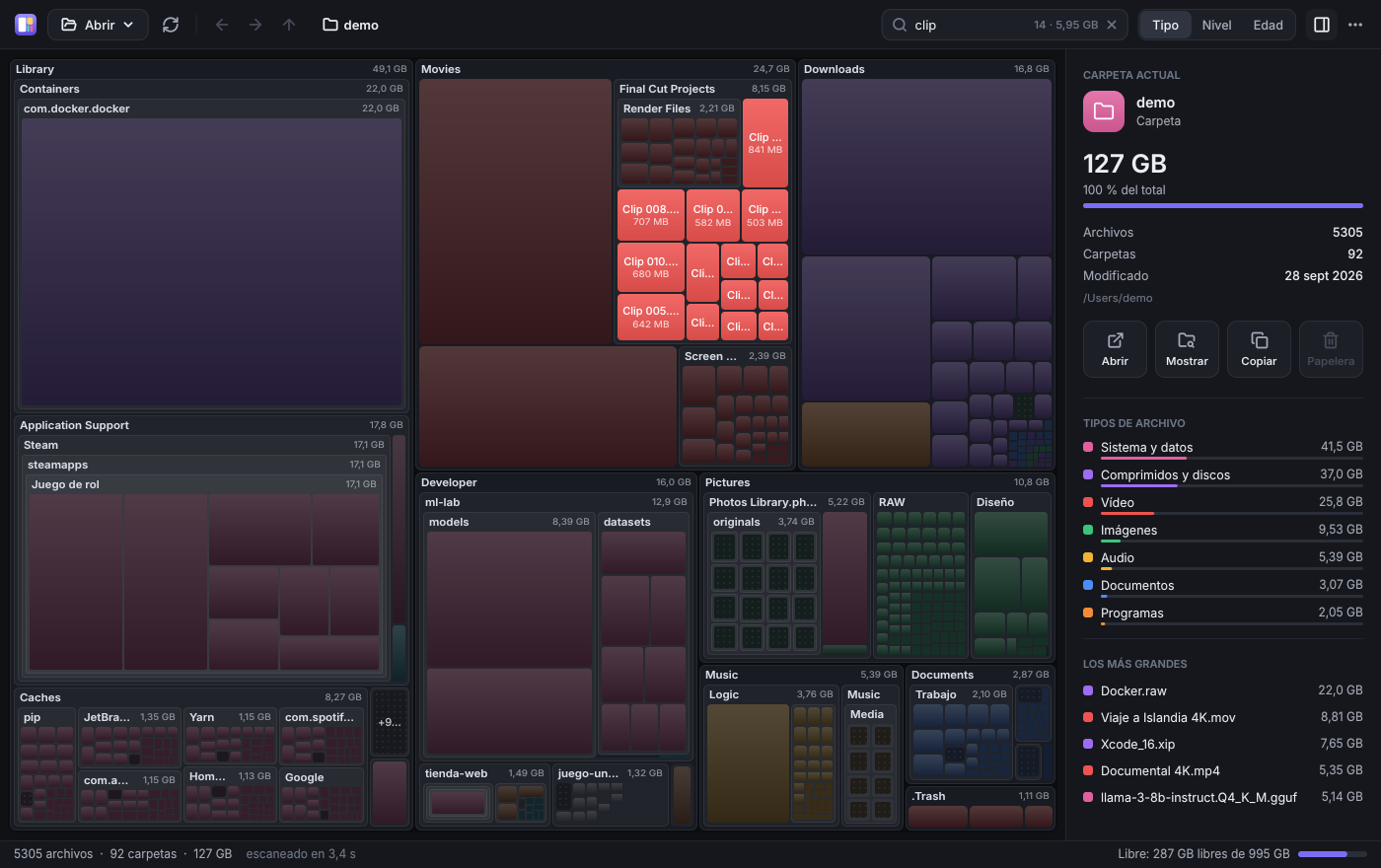Viewport: 1381px width, 868px height.
Task: Switch coloring to Nivel mode
Action: click(x=1216, y=25)
